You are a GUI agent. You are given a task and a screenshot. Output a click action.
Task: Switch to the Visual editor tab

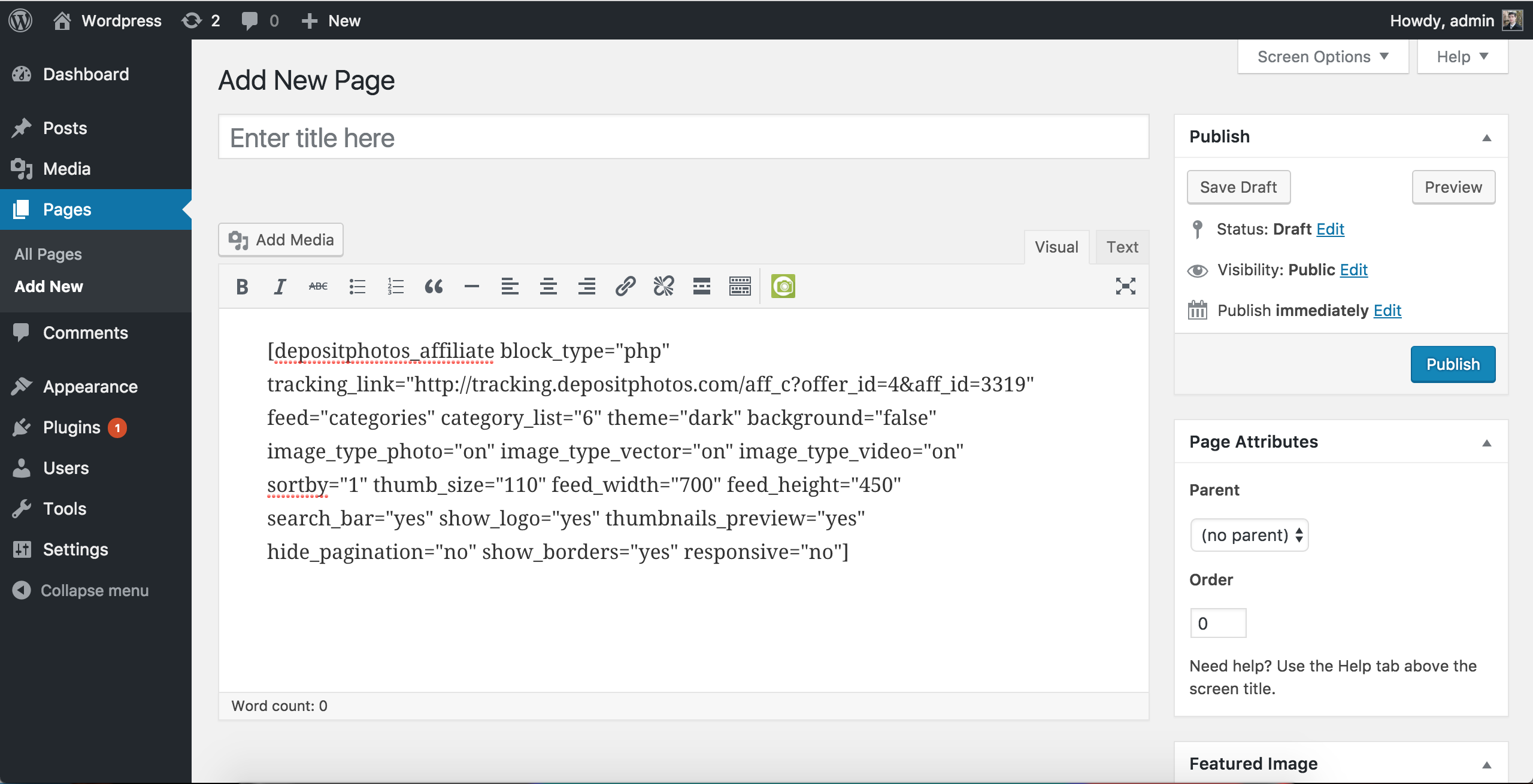1056,247
